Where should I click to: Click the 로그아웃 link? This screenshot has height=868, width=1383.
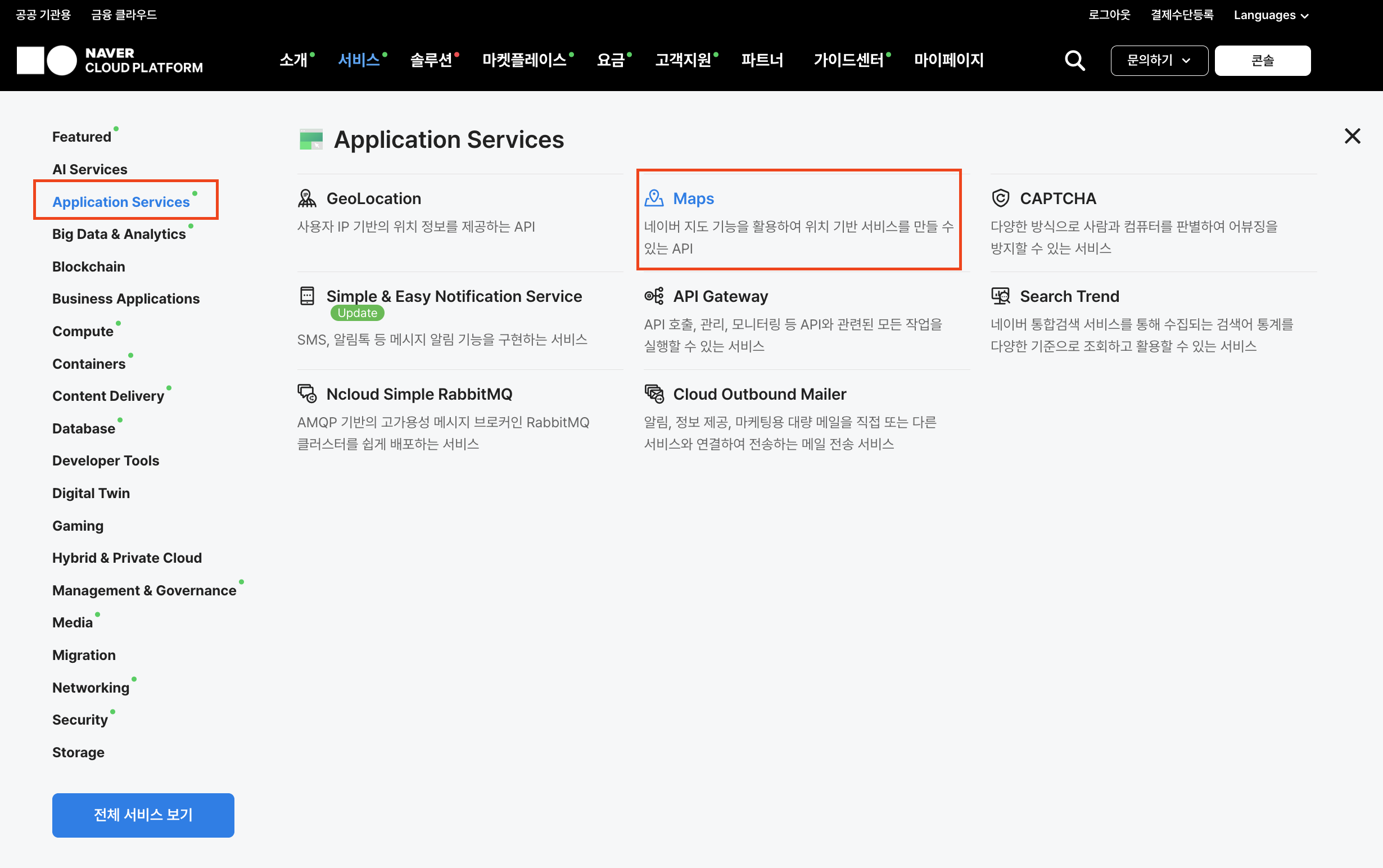(x=1109, y=15)
